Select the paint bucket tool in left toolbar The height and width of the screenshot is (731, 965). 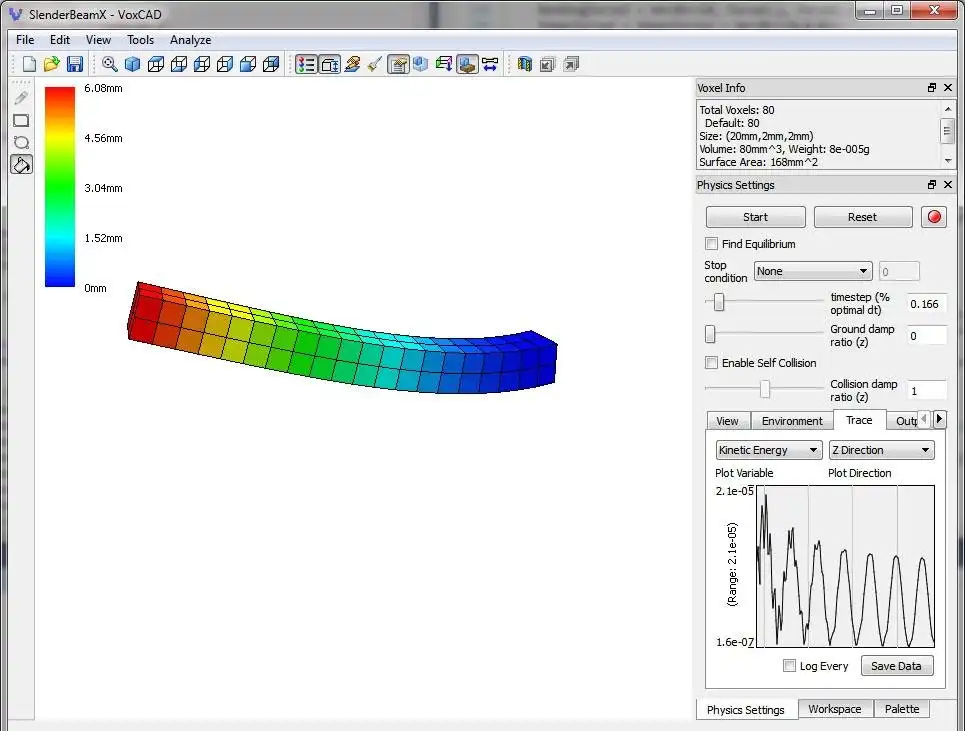(x=21, y=164)
